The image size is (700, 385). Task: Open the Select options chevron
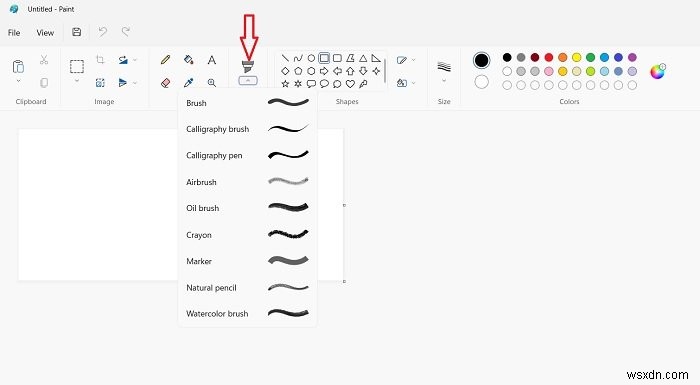click(77, 81)
